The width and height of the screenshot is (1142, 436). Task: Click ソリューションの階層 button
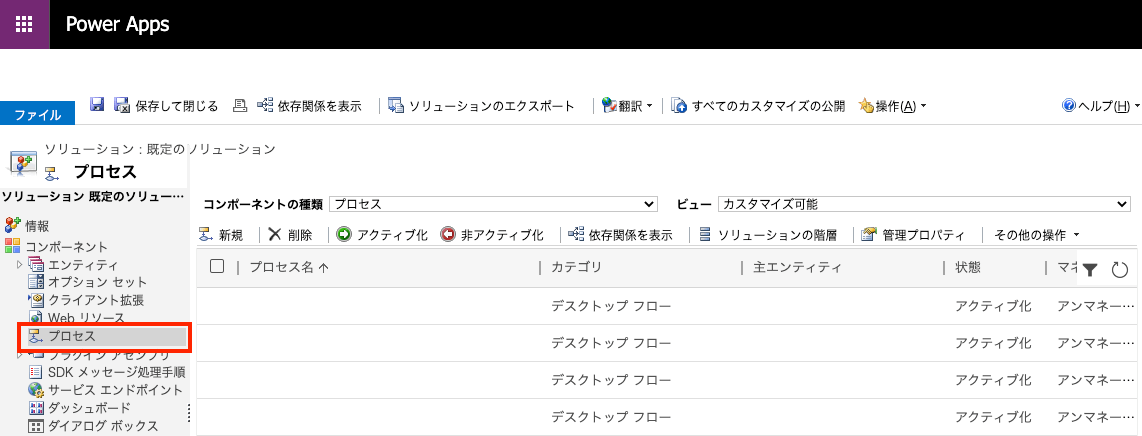767,235
